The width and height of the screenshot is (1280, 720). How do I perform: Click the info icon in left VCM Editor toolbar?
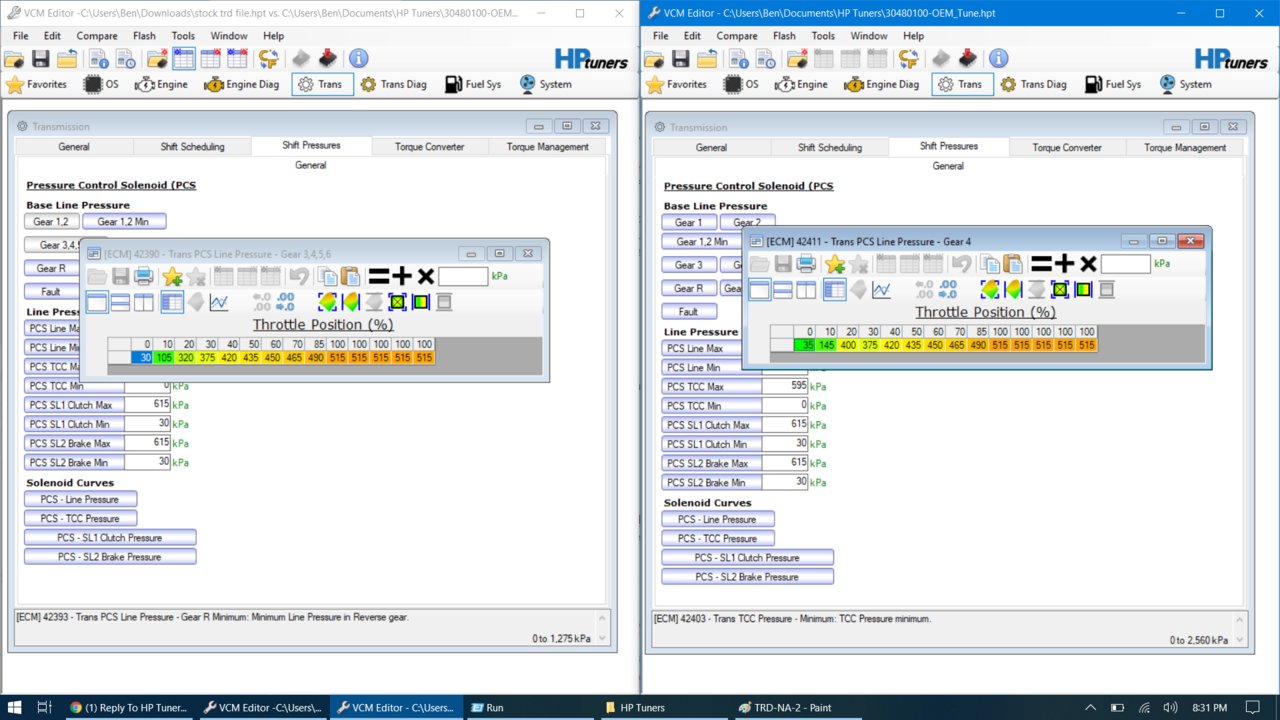coord(358,59)
